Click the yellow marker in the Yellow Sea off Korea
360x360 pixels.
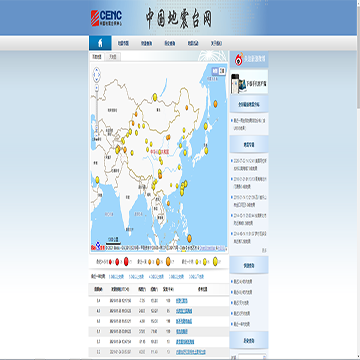185,153
